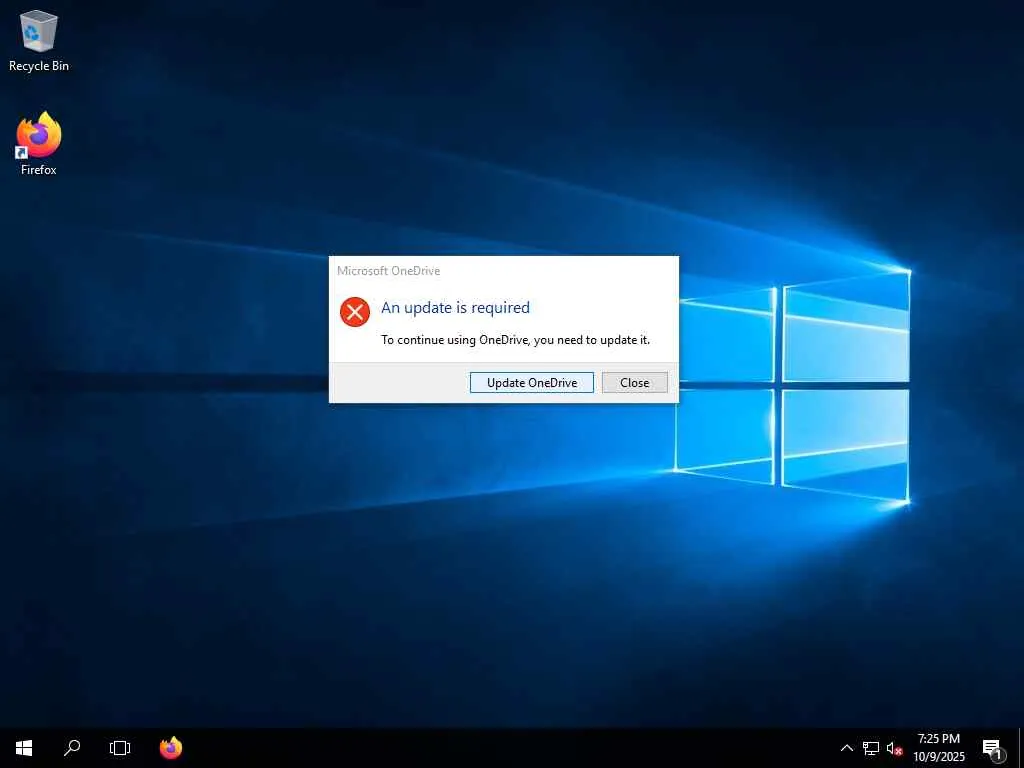Open the taskbar search magnifier

click(72, 748)
